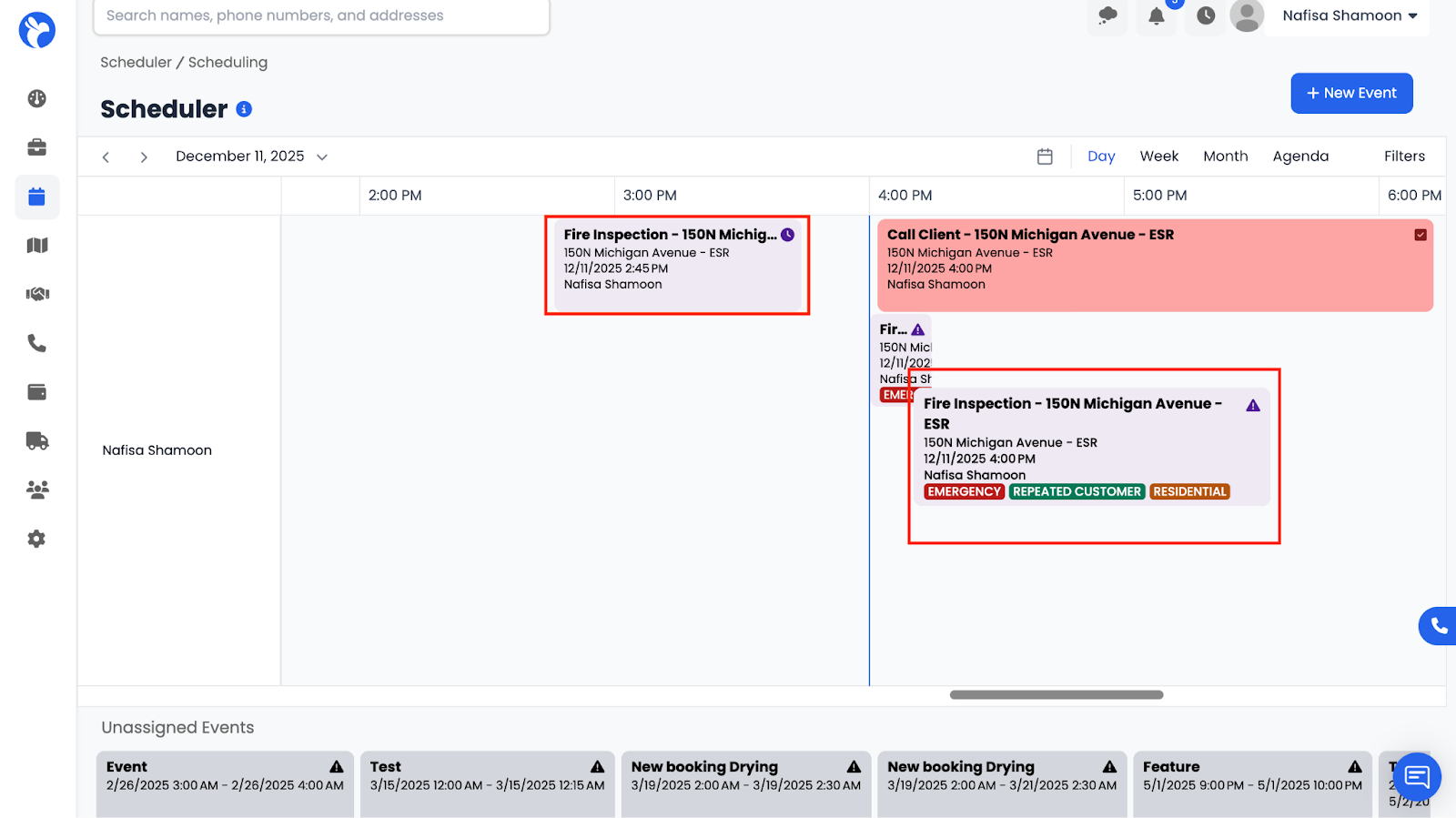Open the briefcase jobs icon in sidebar

pyautogui.click(x=36, y=147)
